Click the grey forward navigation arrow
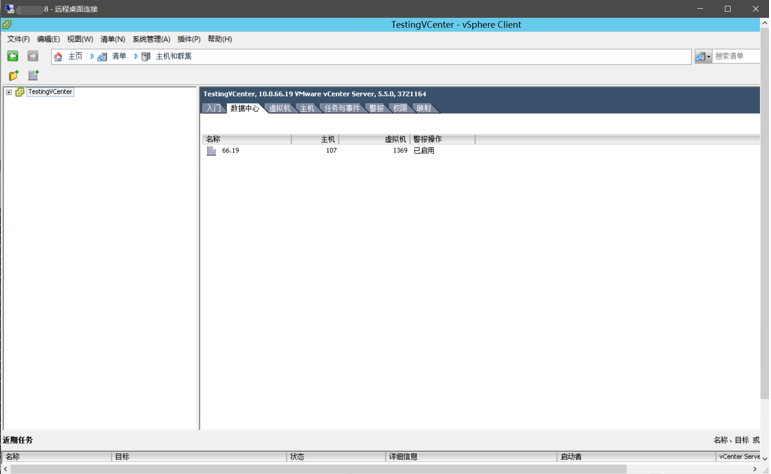 [x=33, y=57]
